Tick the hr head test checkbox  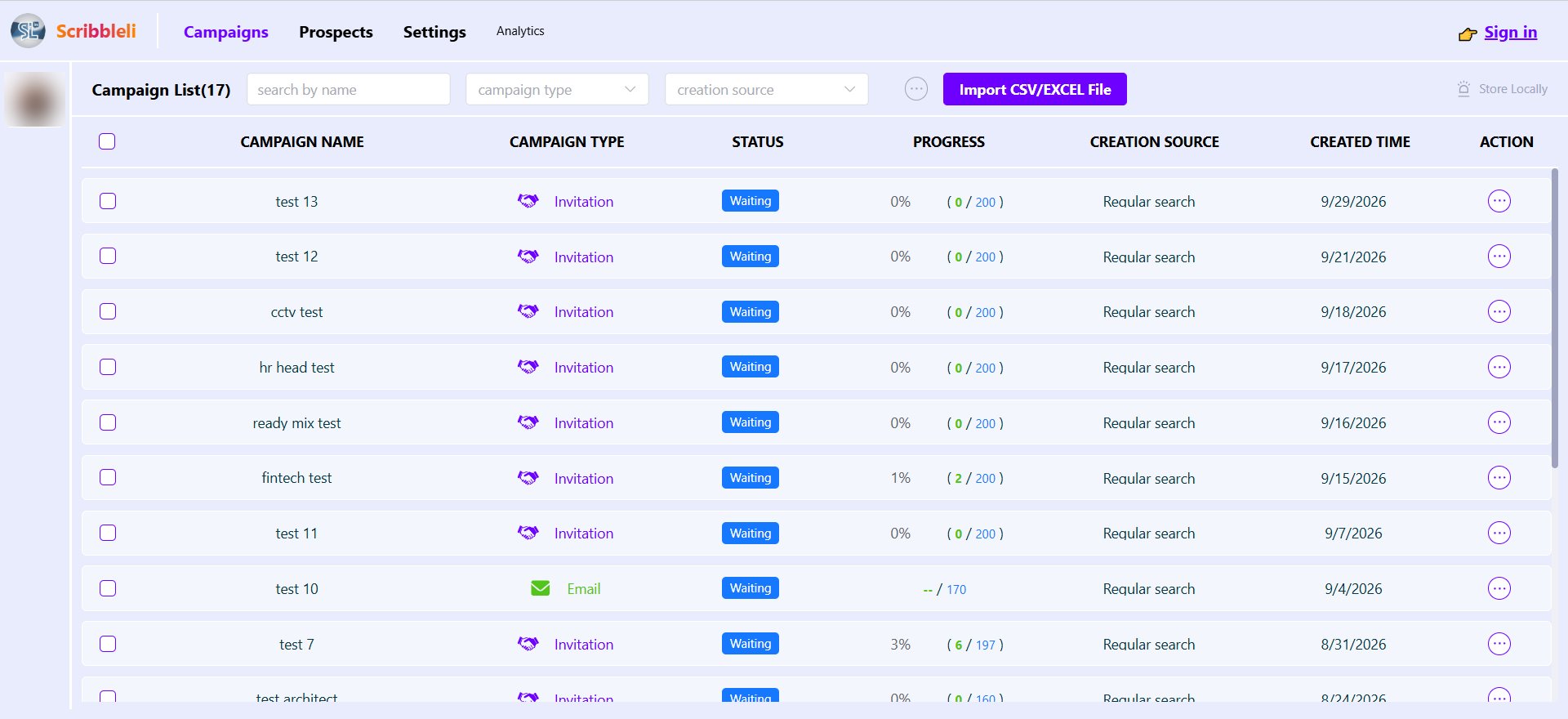coord(108,367)
